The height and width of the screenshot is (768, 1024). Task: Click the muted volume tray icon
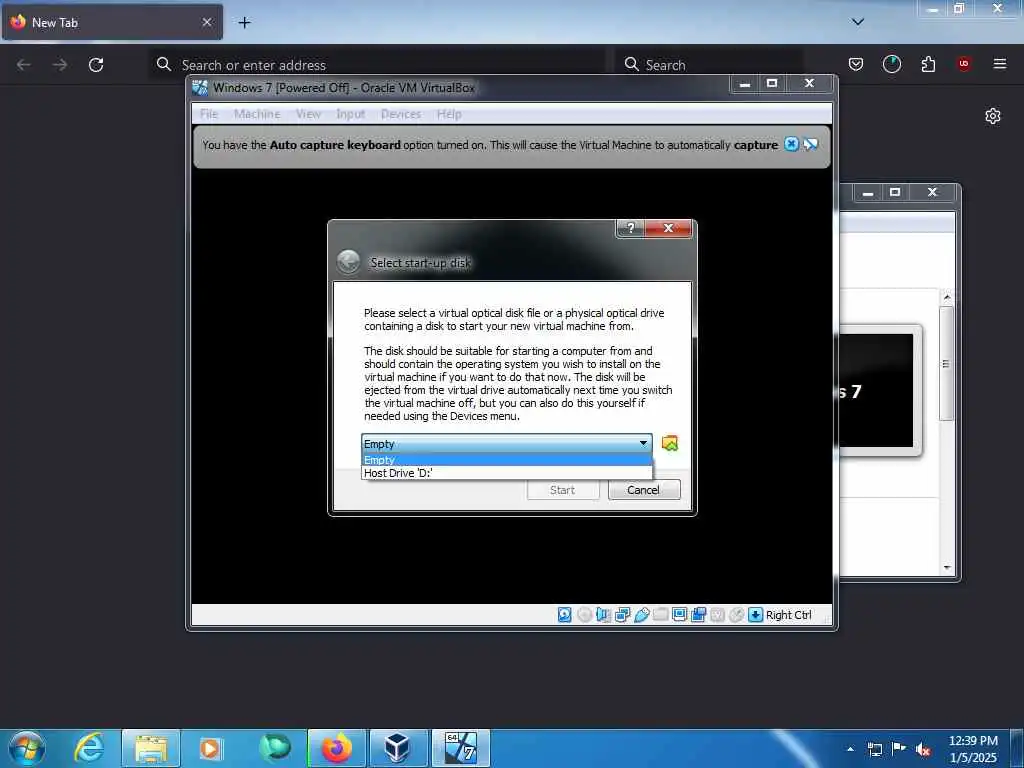coord(923,750)
